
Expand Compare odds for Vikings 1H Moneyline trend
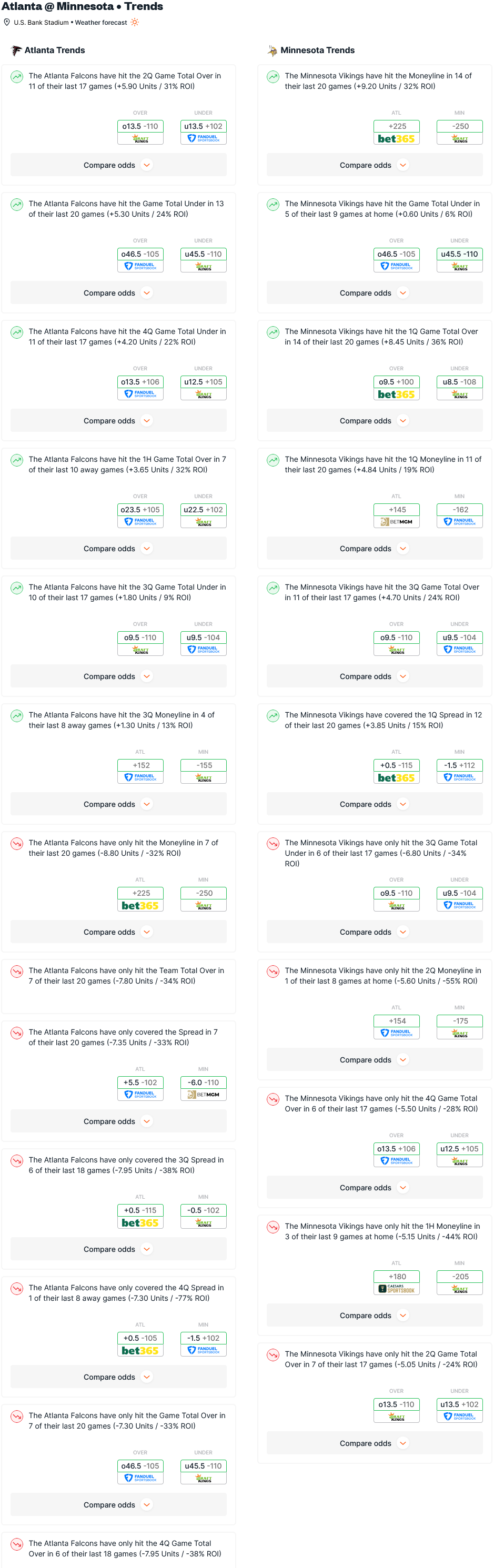click(375, 1316)
